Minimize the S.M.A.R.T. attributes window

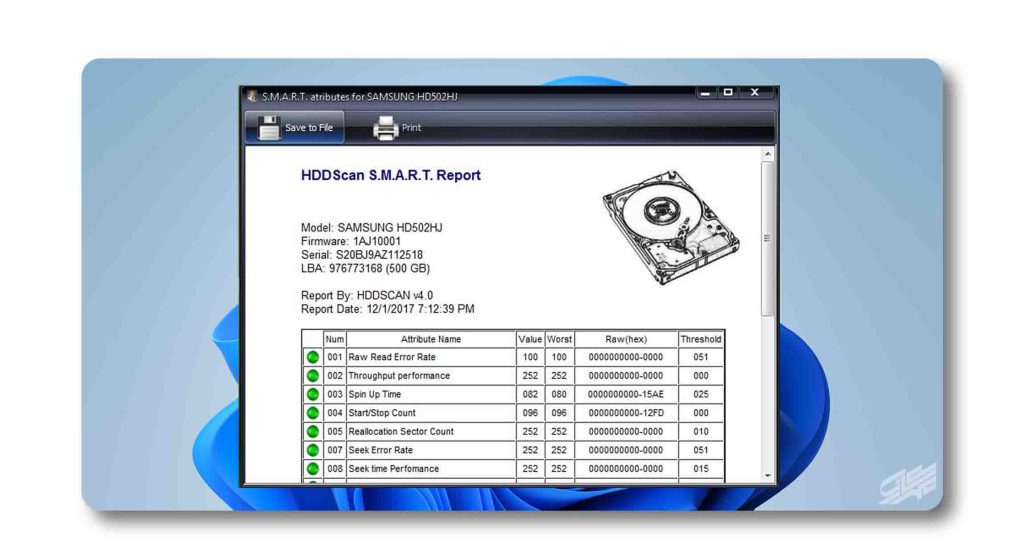click(x=705, y=93)
